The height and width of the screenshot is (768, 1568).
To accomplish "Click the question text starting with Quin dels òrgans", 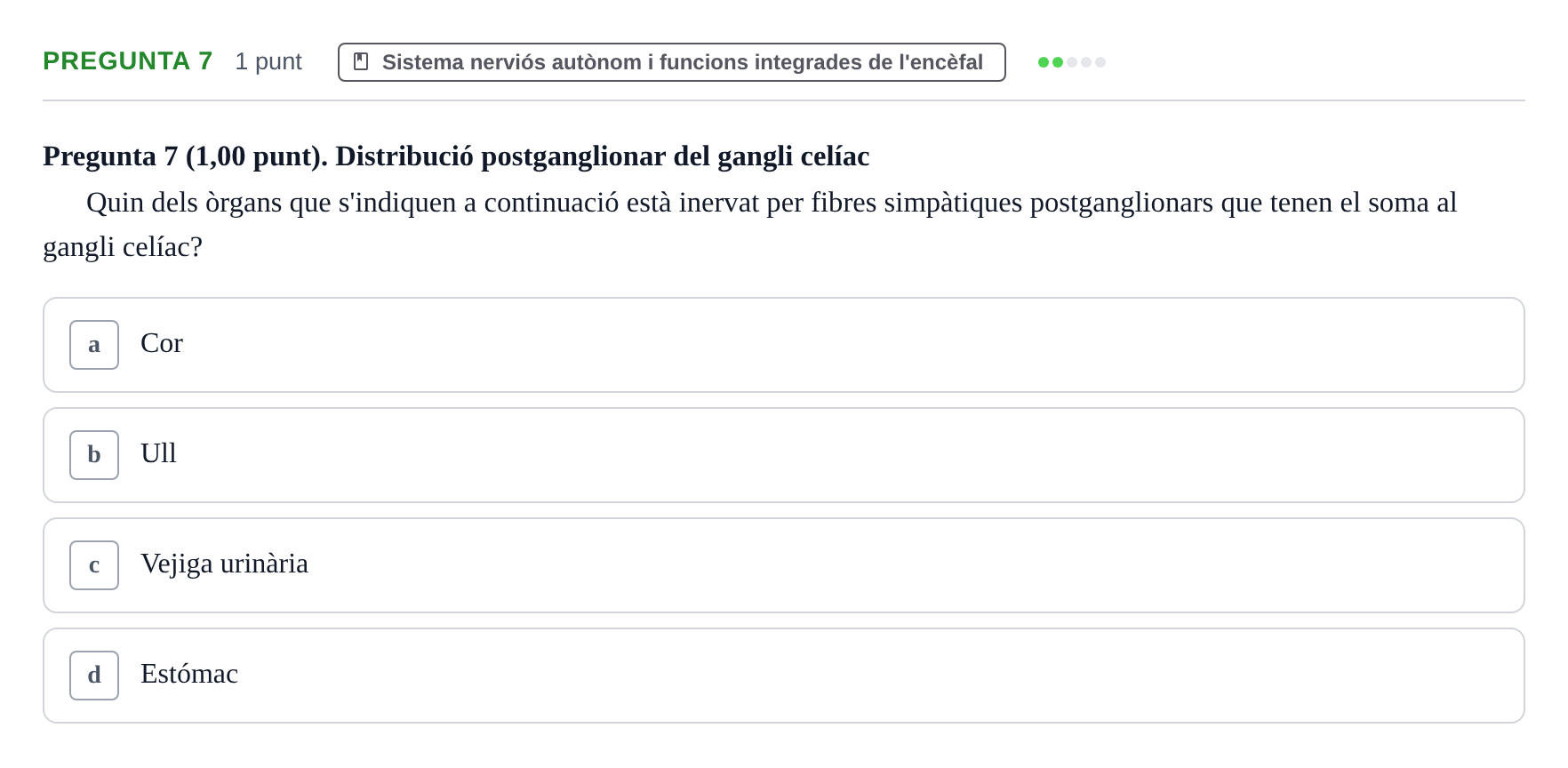I will tap(750, 225).
